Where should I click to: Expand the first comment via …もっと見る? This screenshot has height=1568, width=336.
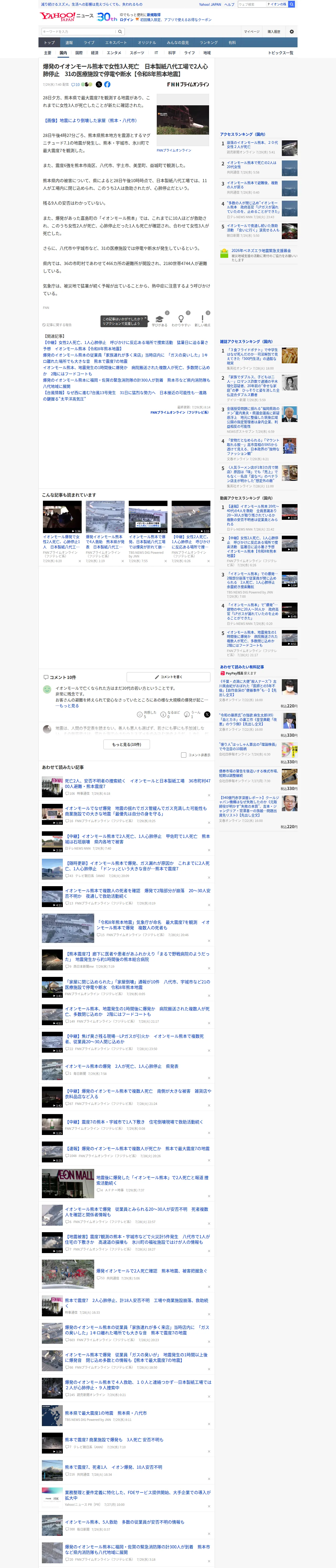(x=67, y=706)
